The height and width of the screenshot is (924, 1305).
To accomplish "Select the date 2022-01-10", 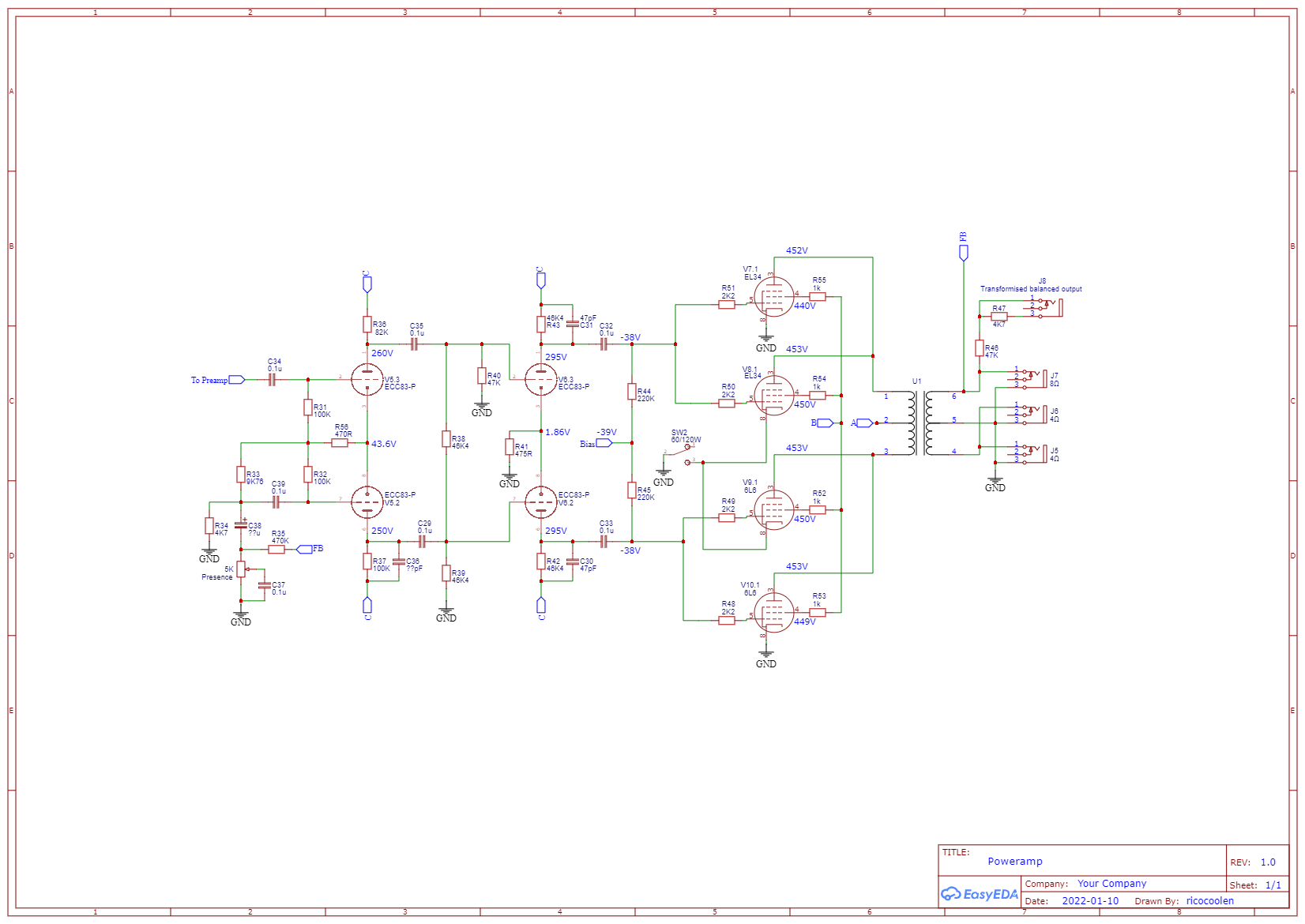I will click(x=1090, y=901).
